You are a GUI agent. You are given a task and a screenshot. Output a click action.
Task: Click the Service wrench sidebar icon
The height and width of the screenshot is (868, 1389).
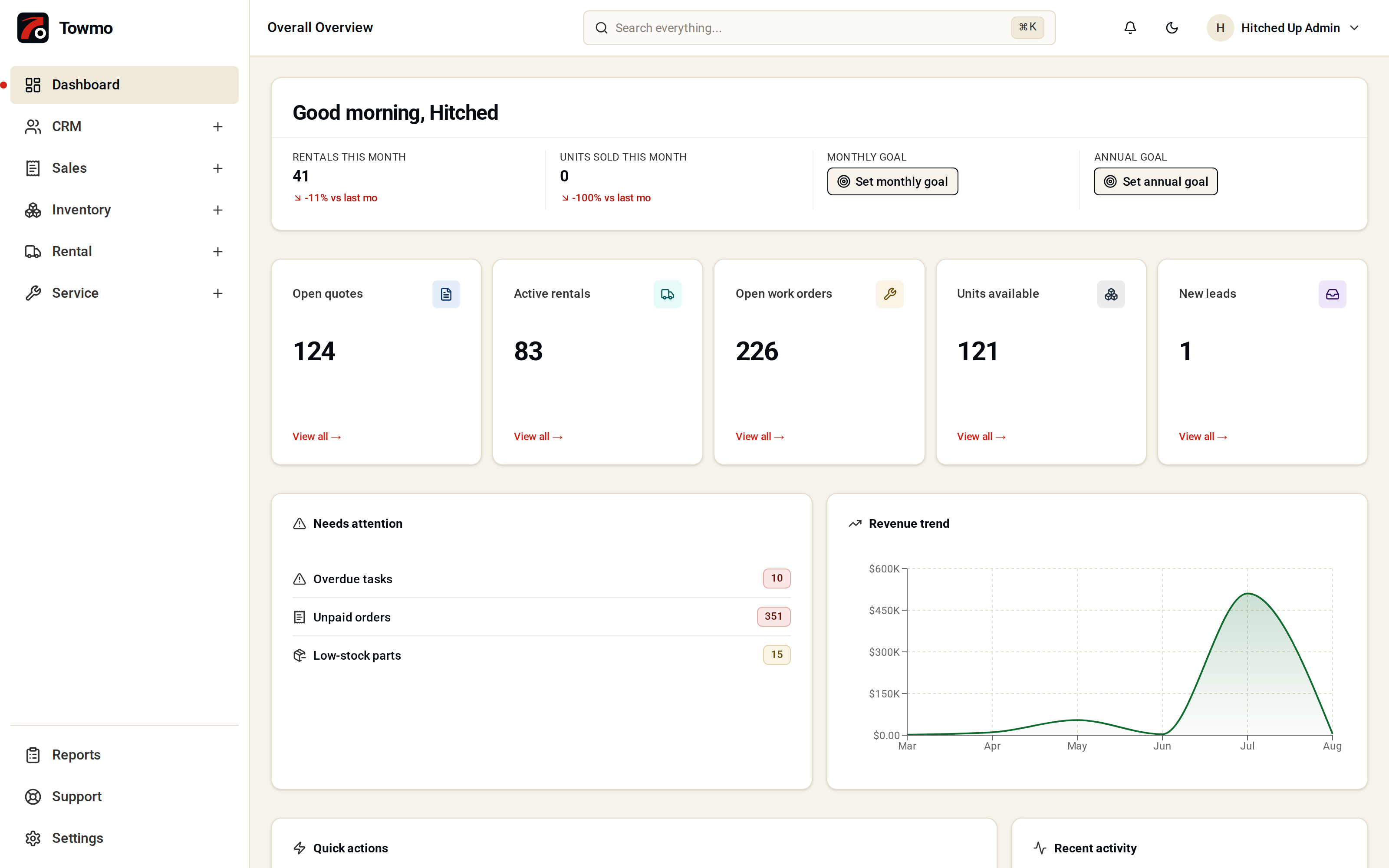pyautogui.click(x=33, y=293)
